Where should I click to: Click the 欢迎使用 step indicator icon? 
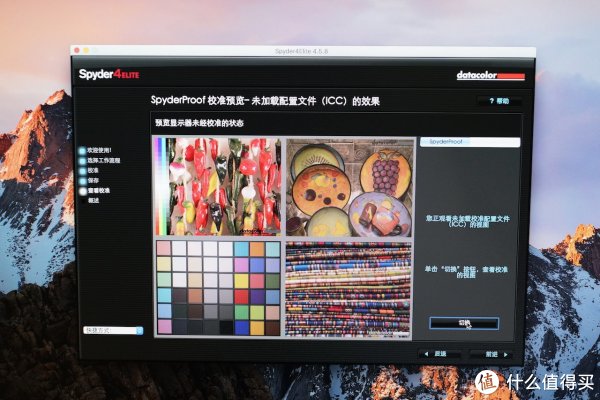tap(82, 151)
